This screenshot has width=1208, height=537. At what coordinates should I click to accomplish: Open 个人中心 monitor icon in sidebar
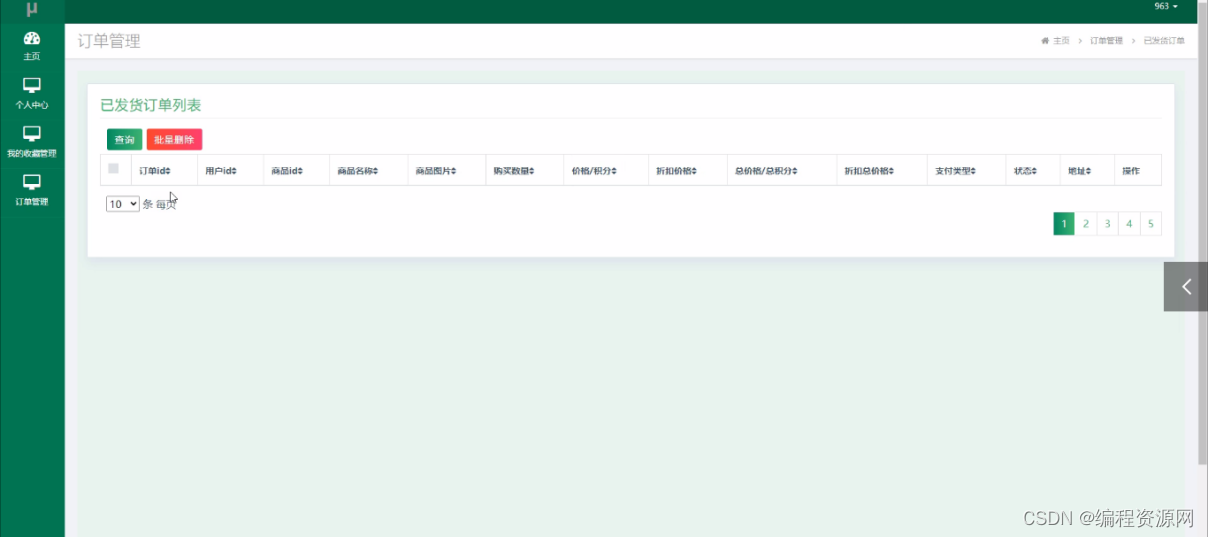coord(32,86)
